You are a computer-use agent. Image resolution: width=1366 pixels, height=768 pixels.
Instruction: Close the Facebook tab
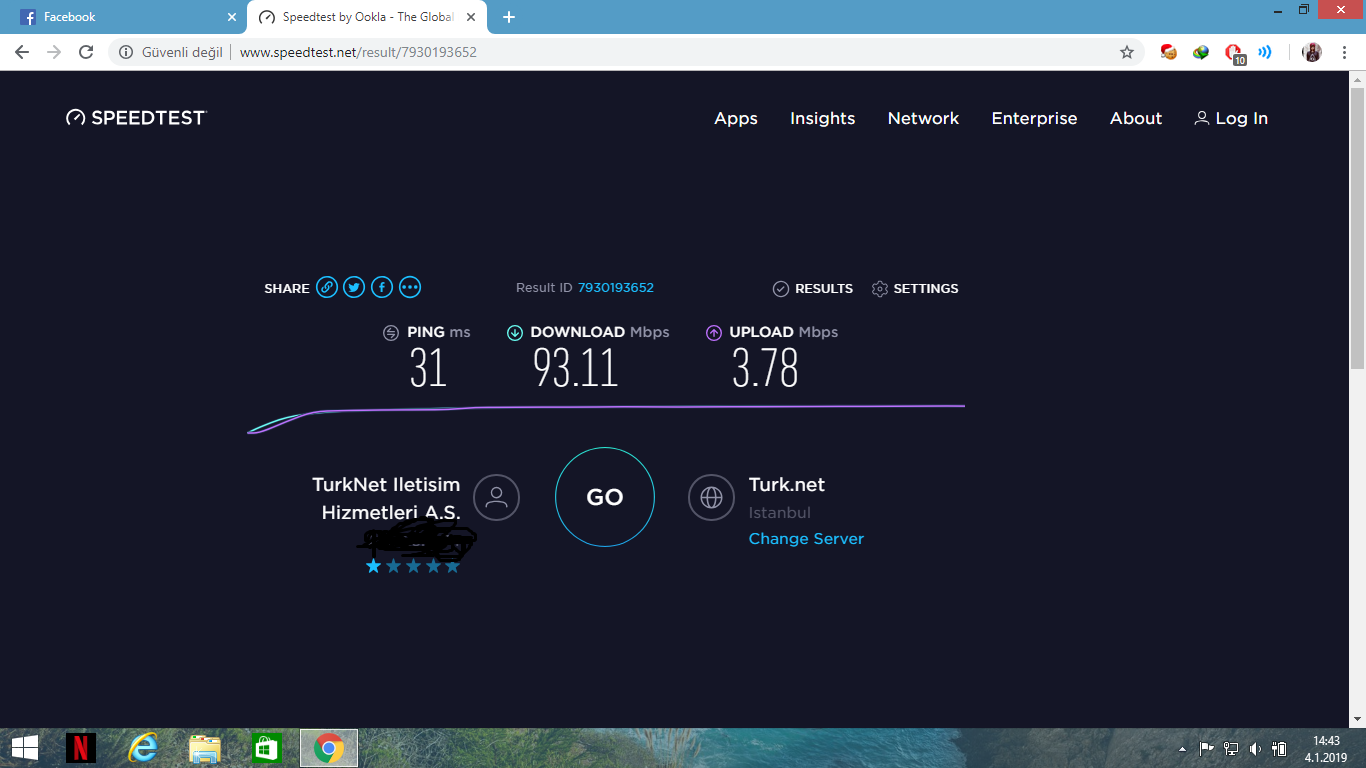232,17
